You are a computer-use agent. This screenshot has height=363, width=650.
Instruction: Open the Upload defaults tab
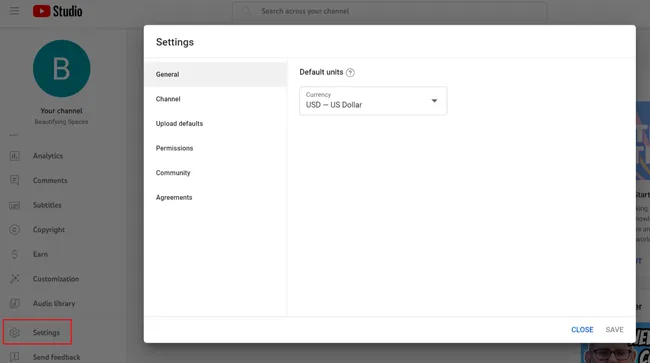coord(216,123)
